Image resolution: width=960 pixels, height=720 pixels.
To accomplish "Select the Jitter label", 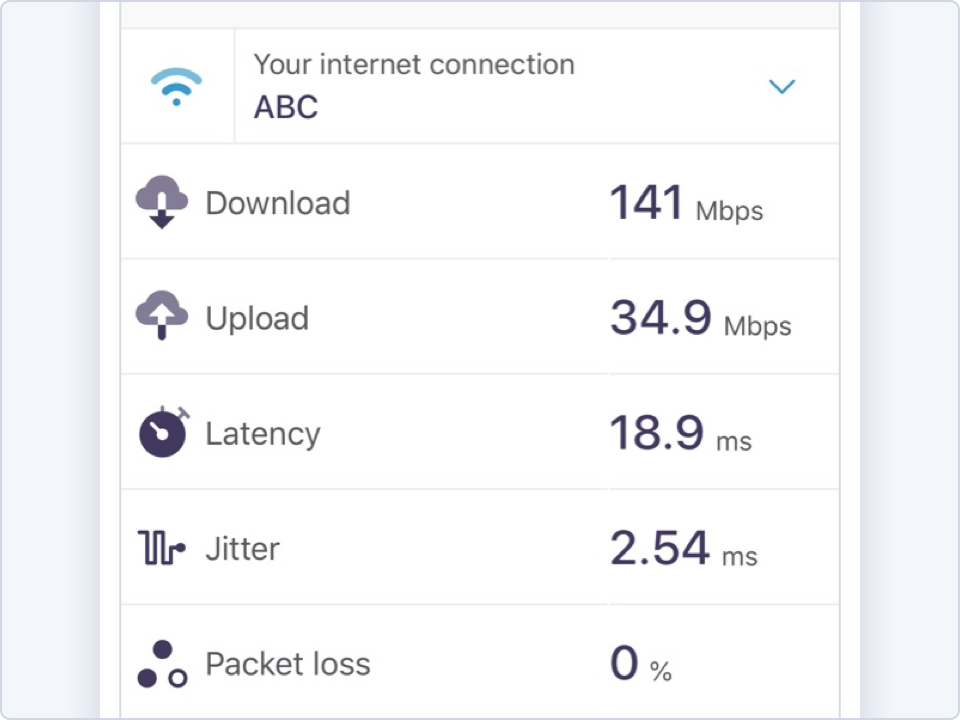I will pyautogui.click(x=243, y=549).
